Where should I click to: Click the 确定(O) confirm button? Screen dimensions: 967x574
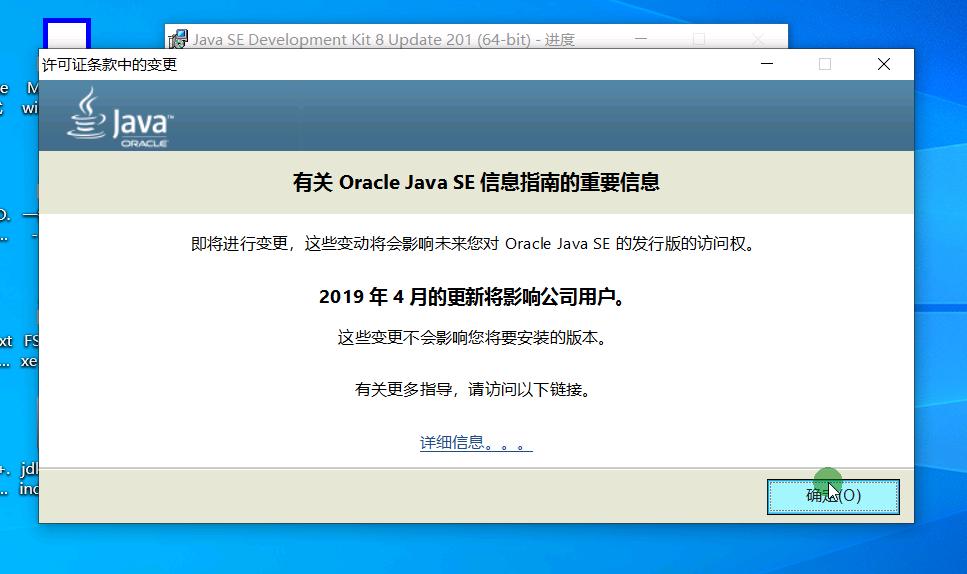[833, 496]
